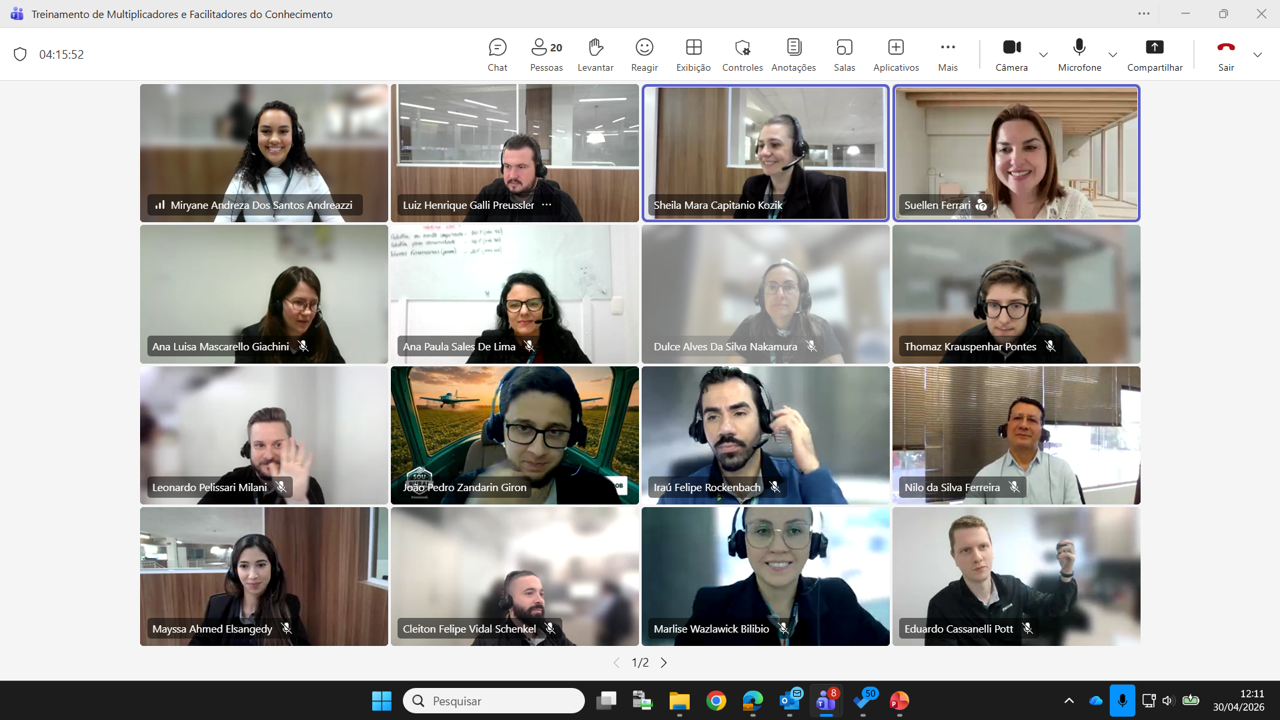
Task: Open the Windows Start menu
Action: pyautogui.click(x=381, y=701)
